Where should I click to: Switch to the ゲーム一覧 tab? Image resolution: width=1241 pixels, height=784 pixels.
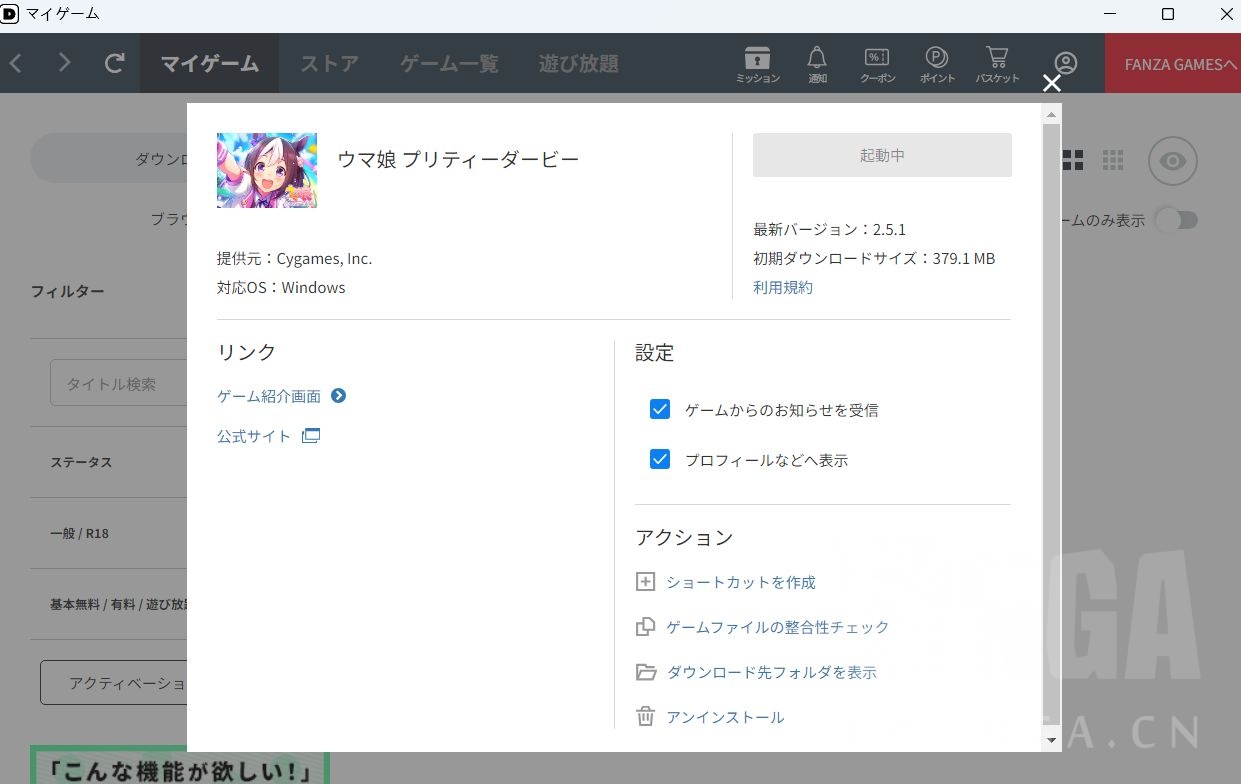tap(449, 64)
